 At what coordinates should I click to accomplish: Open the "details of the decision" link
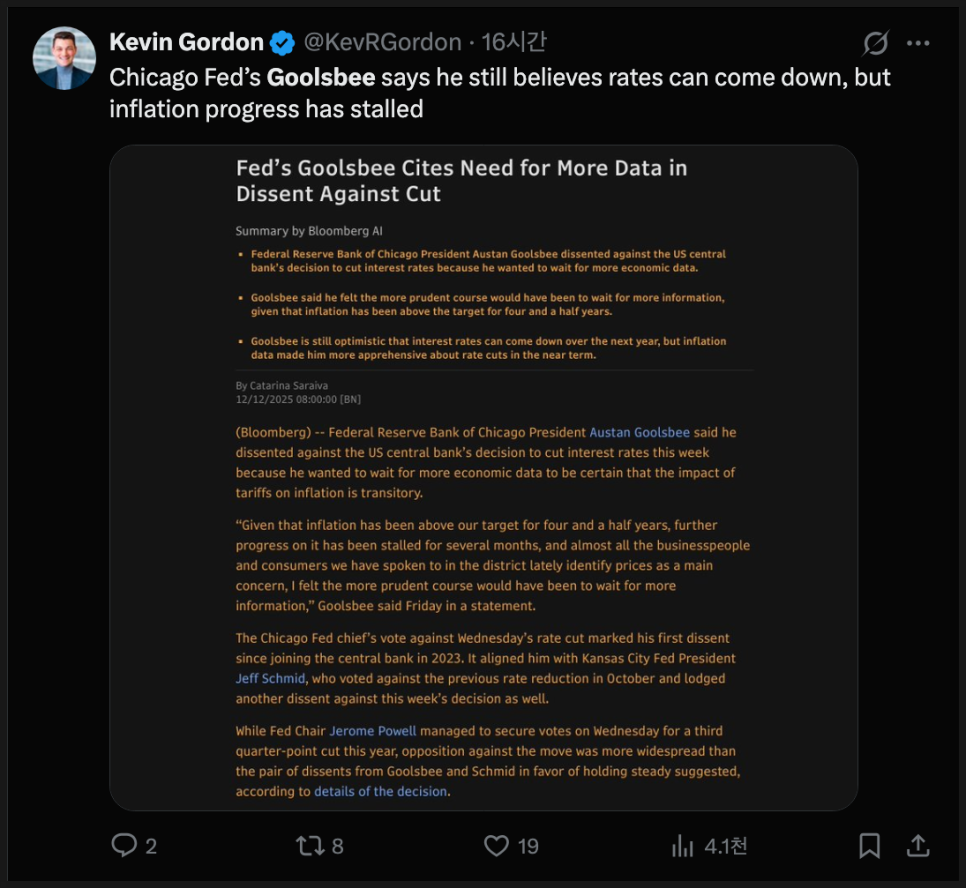(380, 791)
